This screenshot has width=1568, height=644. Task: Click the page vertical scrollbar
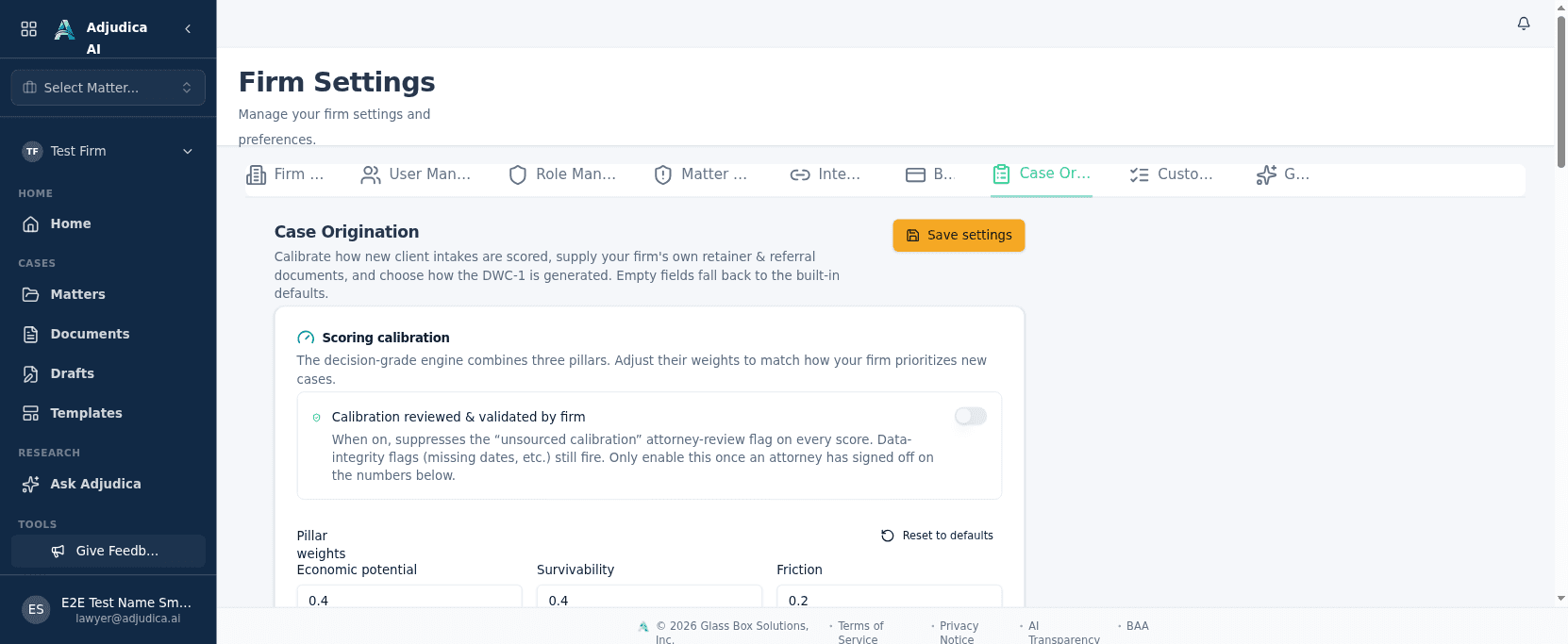coord(1561,91)
